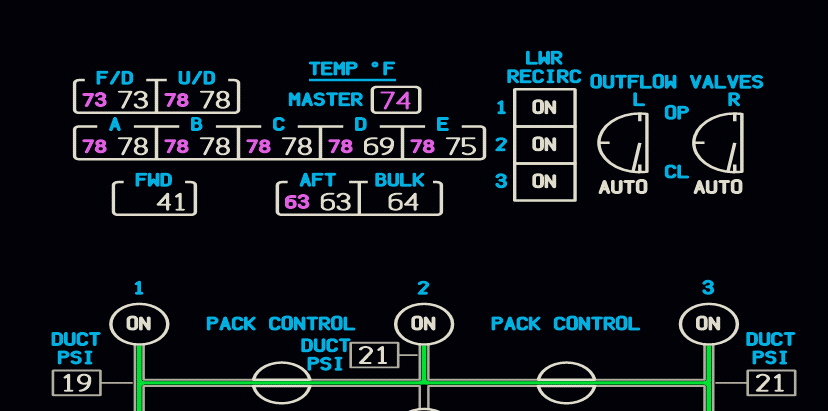Click magenta 73 selected temp in F/D
The image size is (828, 411).
click(95, 100)
